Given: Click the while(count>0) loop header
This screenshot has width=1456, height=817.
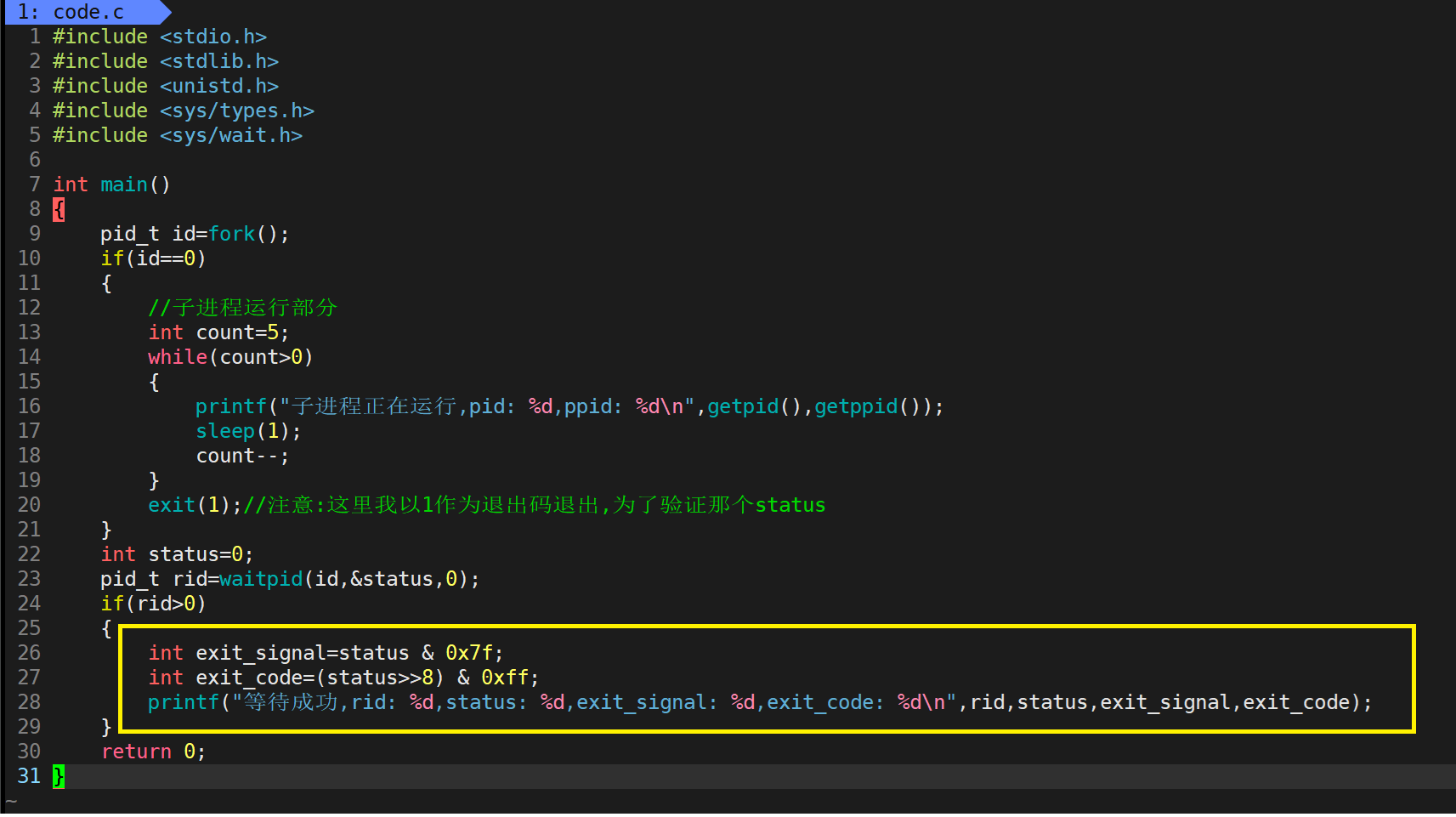Looking at the screenshot, I should (x=230, y=357).
